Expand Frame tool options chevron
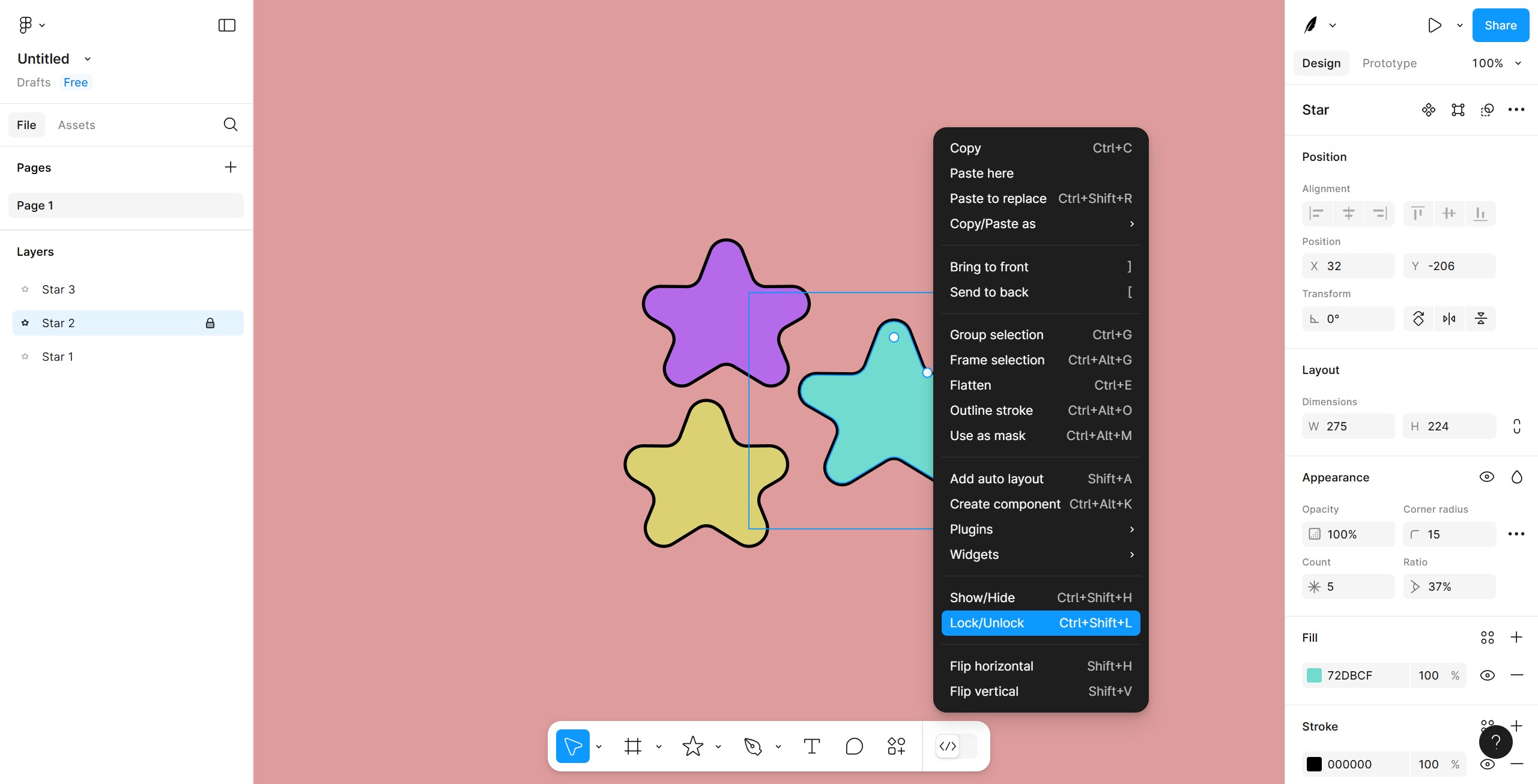This screenshot has height=784, width=1538. click(659, 747)
